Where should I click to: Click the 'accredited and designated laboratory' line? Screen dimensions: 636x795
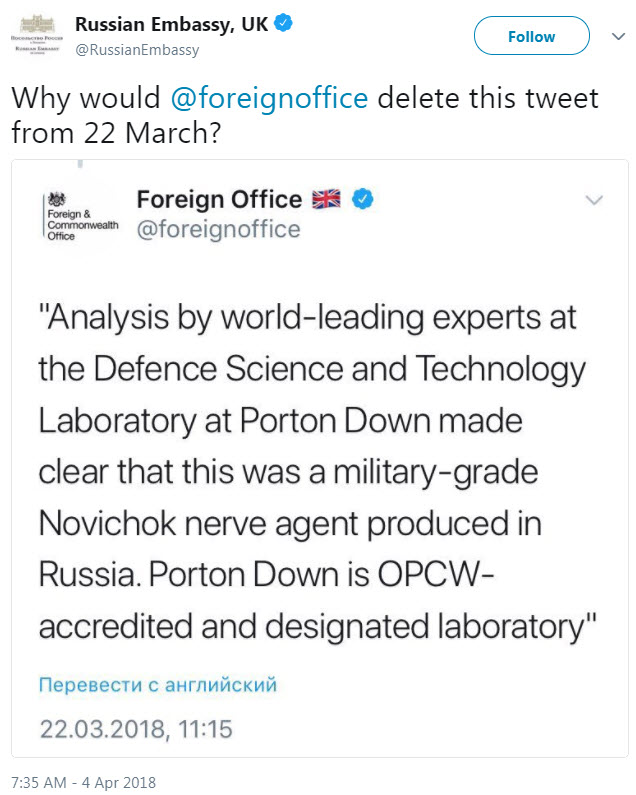[x=317, y=627]
